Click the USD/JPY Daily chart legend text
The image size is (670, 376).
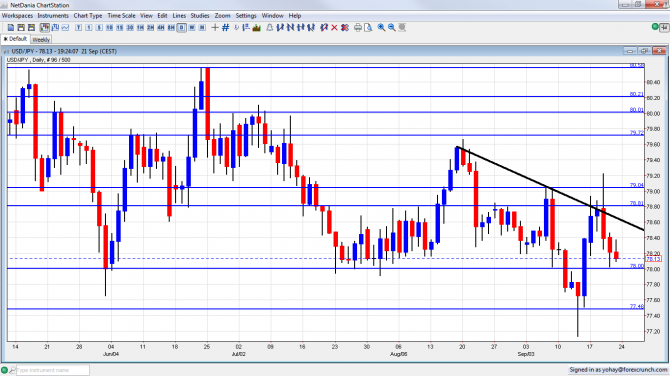[x=39, y=60]
